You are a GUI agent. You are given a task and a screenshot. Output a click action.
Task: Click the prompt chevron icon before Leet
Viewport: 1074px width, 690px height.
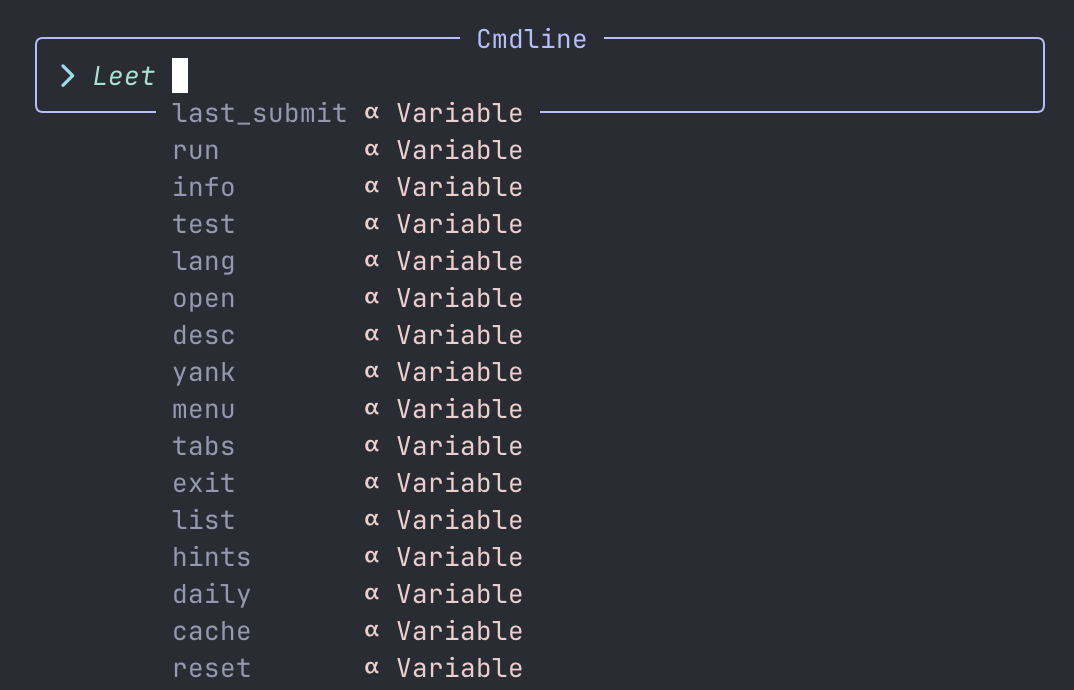coord(67,76)
